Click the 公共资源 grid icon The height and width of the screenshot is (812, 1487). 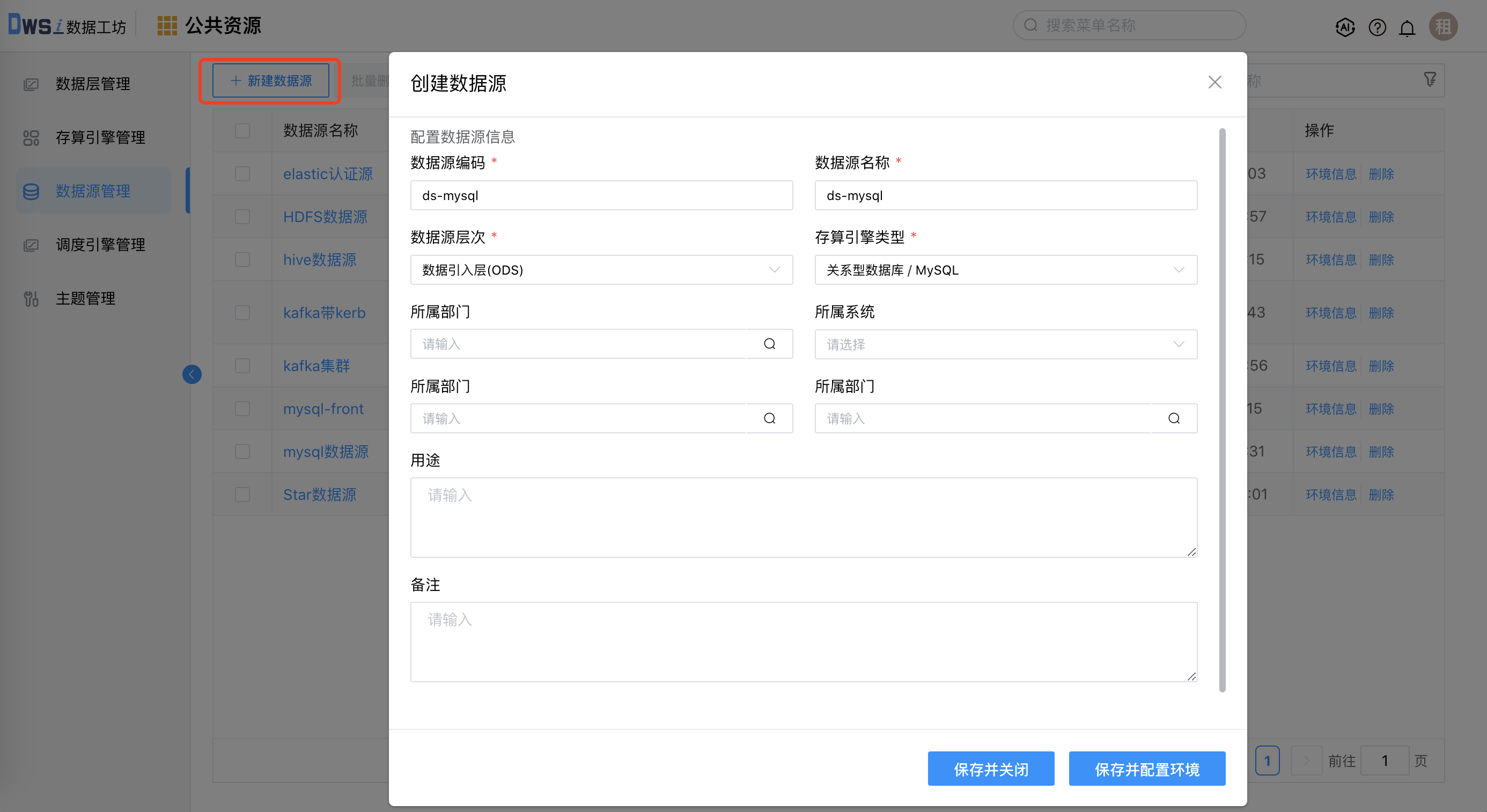point(167,25)
